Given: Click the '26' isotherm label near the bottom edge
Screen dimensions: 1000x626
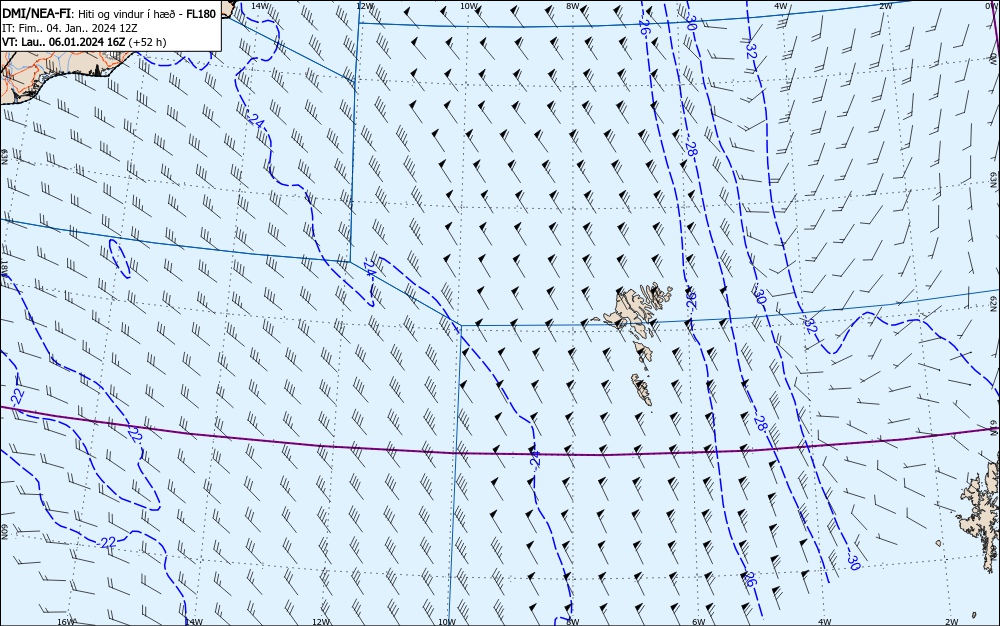Looking at the screenshot, I should pos(750,579).
